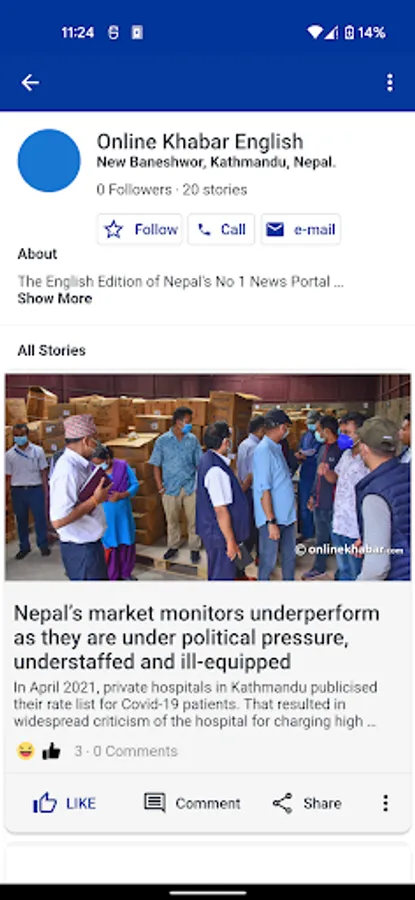415x900 pixels.
Task: Toggle Follow with the star button
Action: point(139,230)
